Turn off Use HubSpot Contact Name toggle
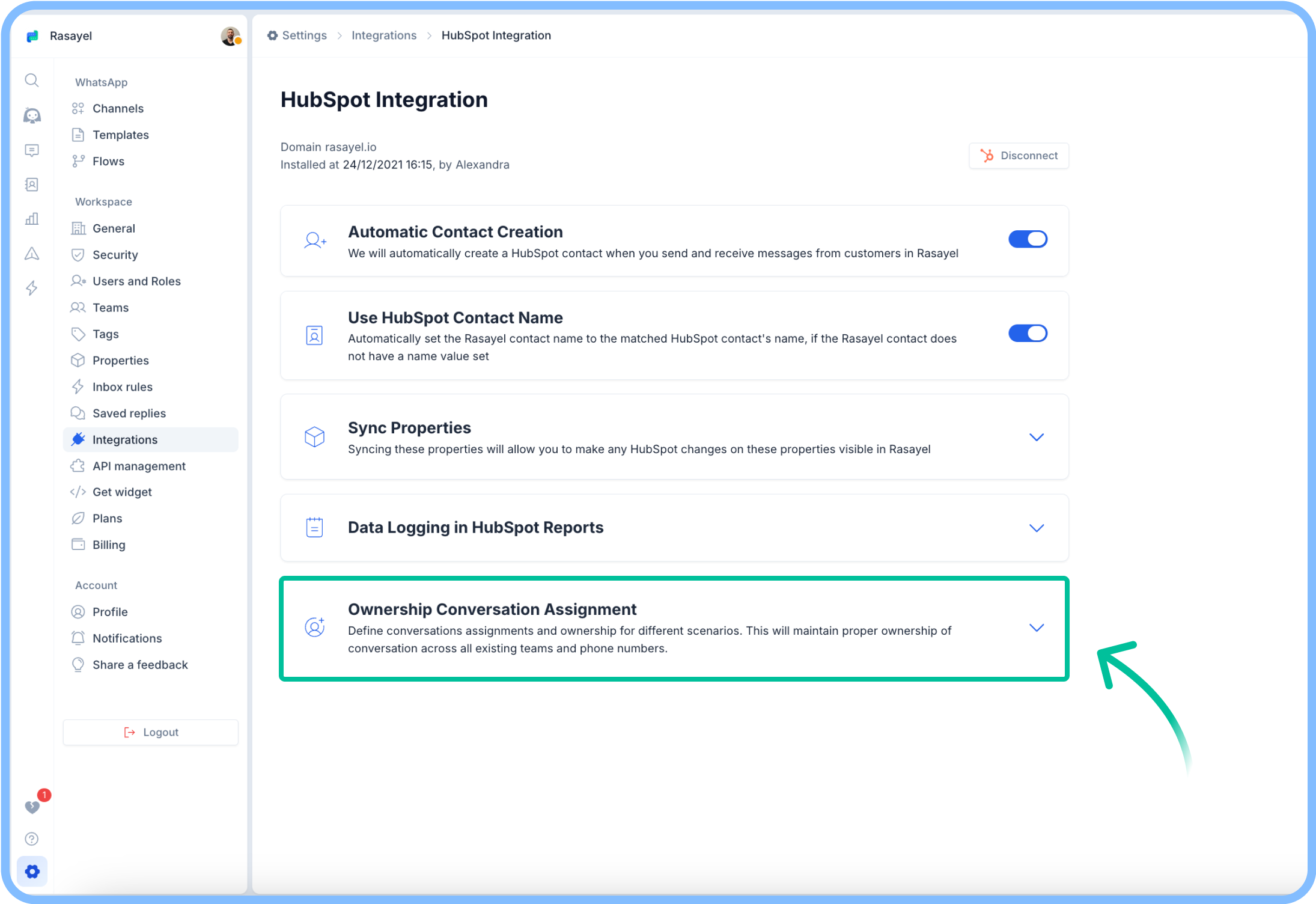 coord(1028,333)
